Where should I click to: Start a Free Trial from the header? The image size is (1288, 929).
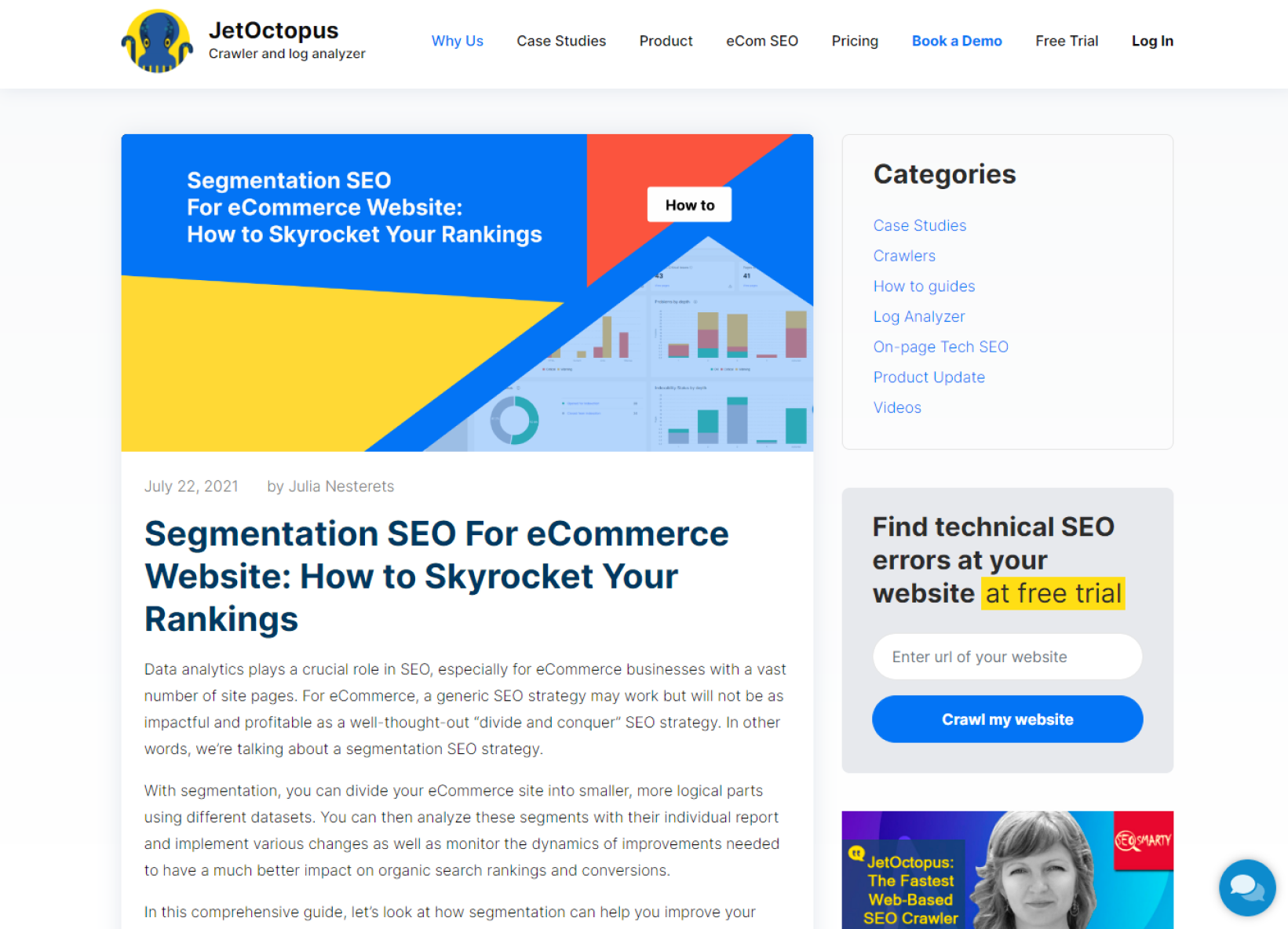pos(1066,41)
